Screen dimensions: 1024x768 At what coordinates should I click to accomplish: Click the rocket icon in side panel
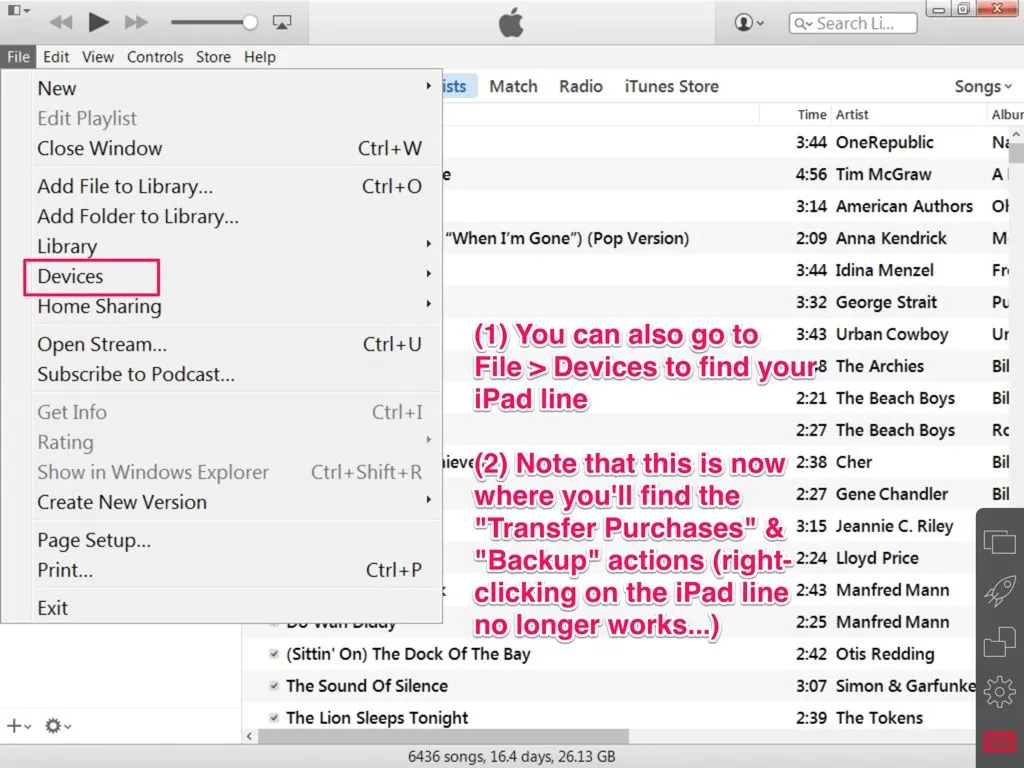click(x=999, y=591)
